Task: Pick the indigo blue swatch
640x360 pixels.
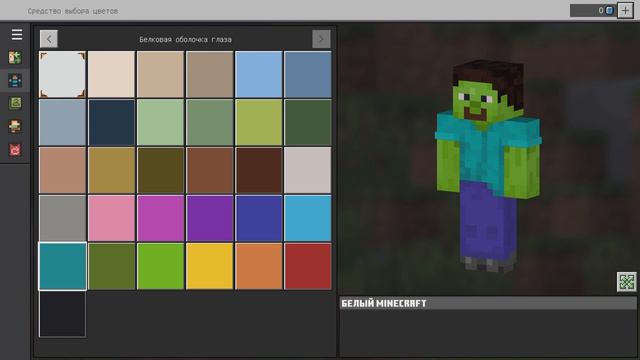Action: 259,218
